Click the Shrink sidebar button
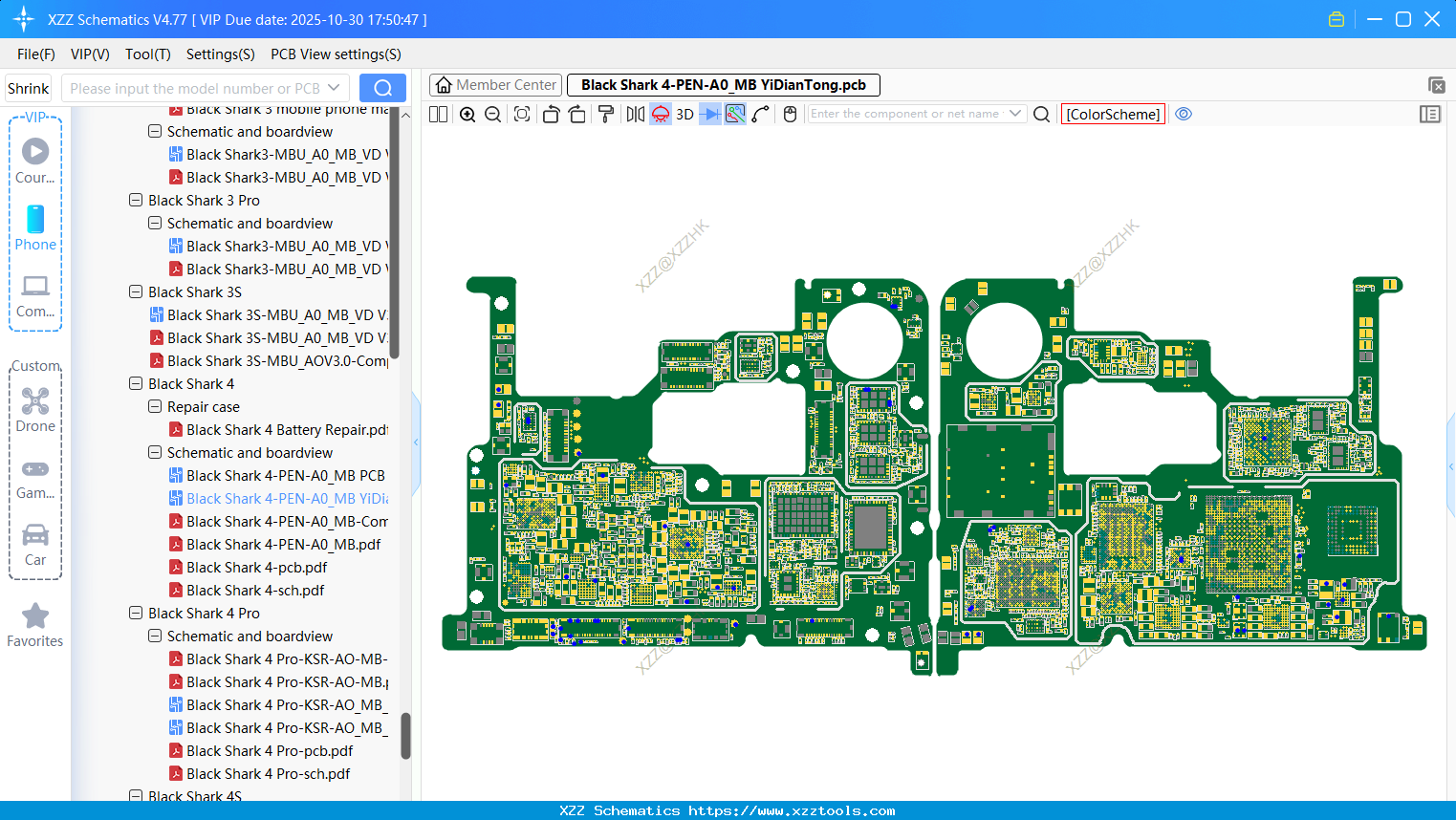 28,87
